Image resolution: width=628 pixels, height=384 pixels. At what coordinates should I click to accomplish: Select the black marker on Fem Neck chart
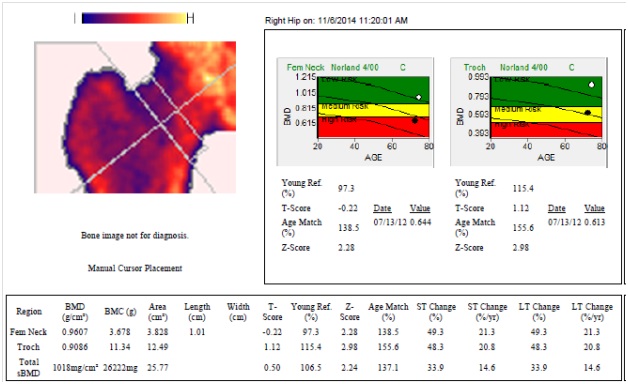click(x=415, y=120)
